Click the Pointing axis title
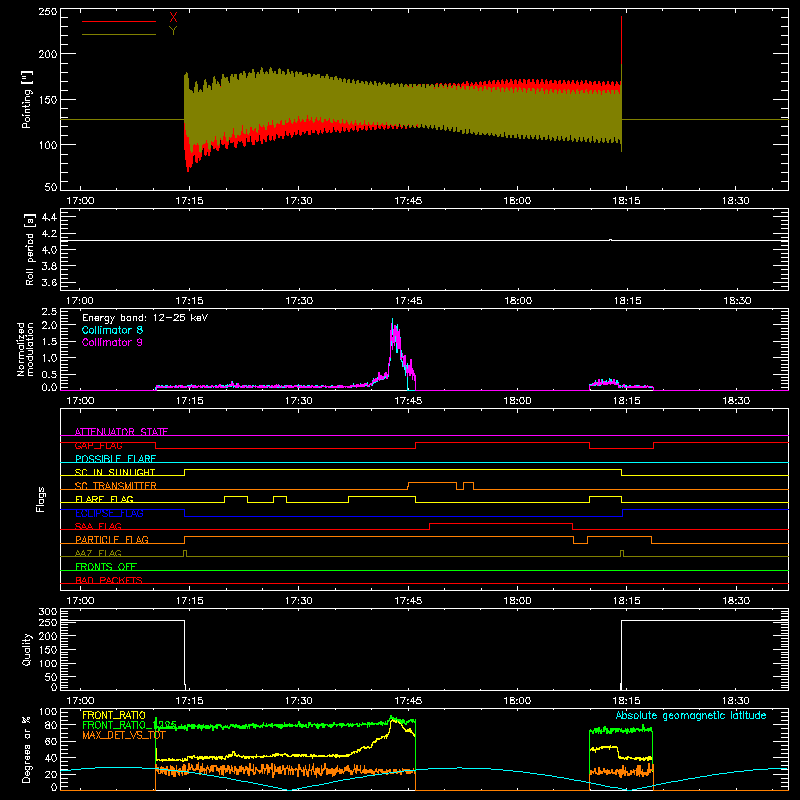 (27, 99)
